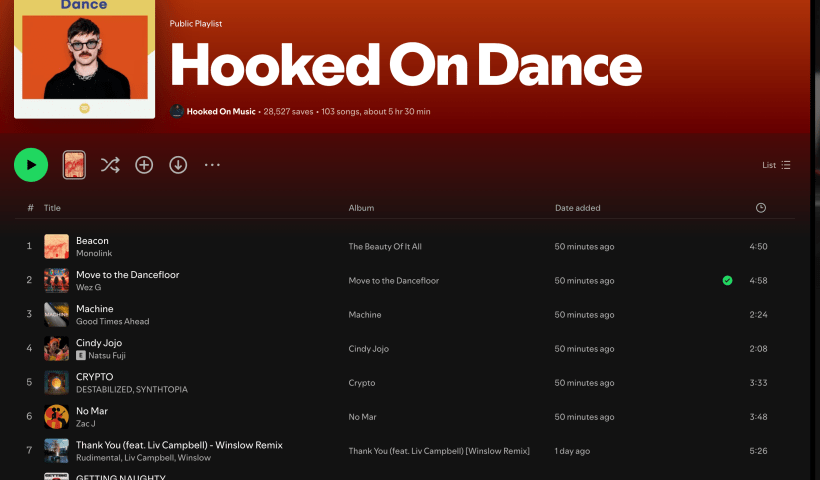Click the green saved checkmark on Move to the Dancefloor

[727, 280]
